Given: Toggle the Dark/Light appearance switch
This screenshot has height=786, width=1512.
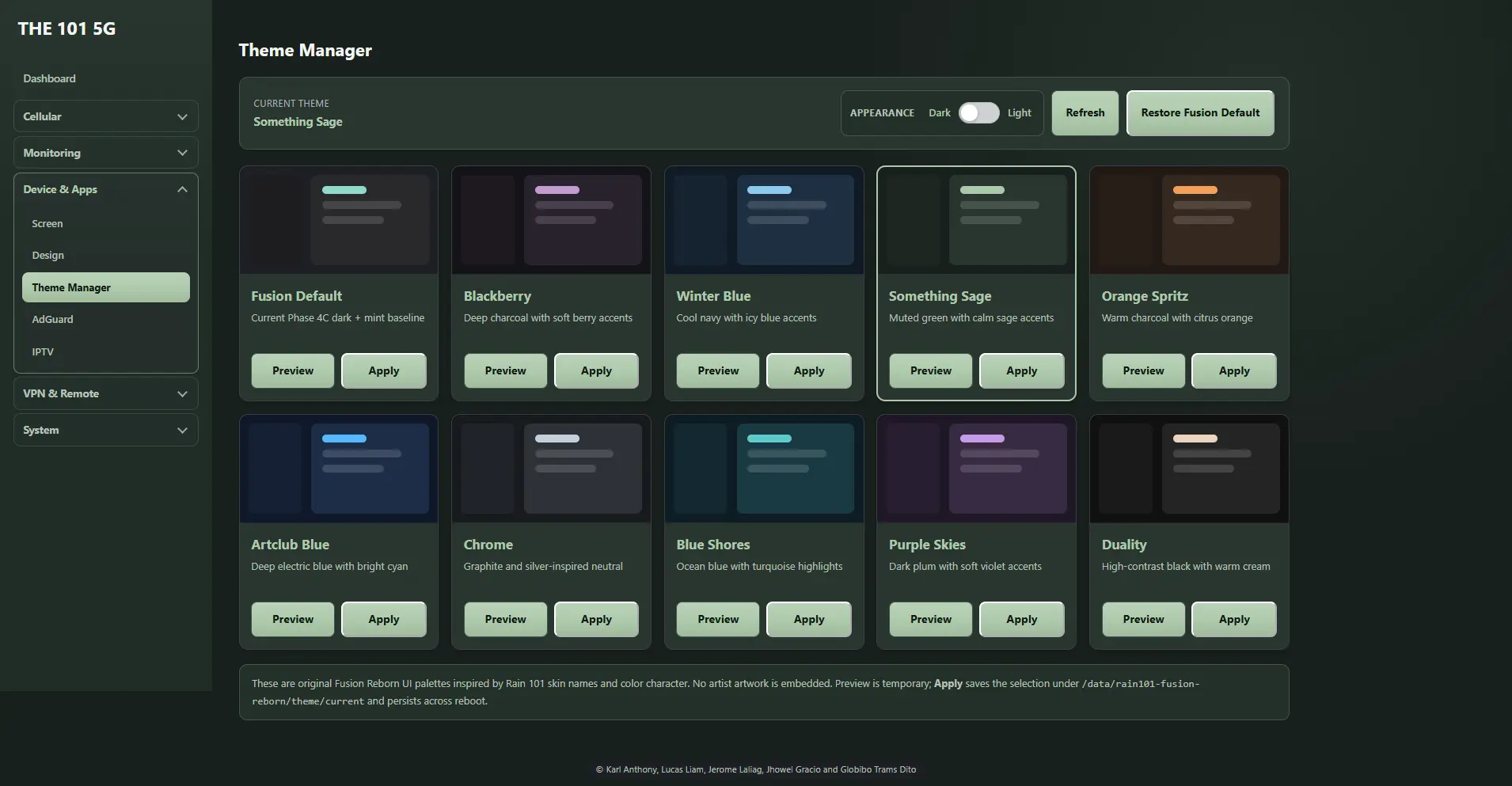Looking at the screenshot, I should 978,113.
